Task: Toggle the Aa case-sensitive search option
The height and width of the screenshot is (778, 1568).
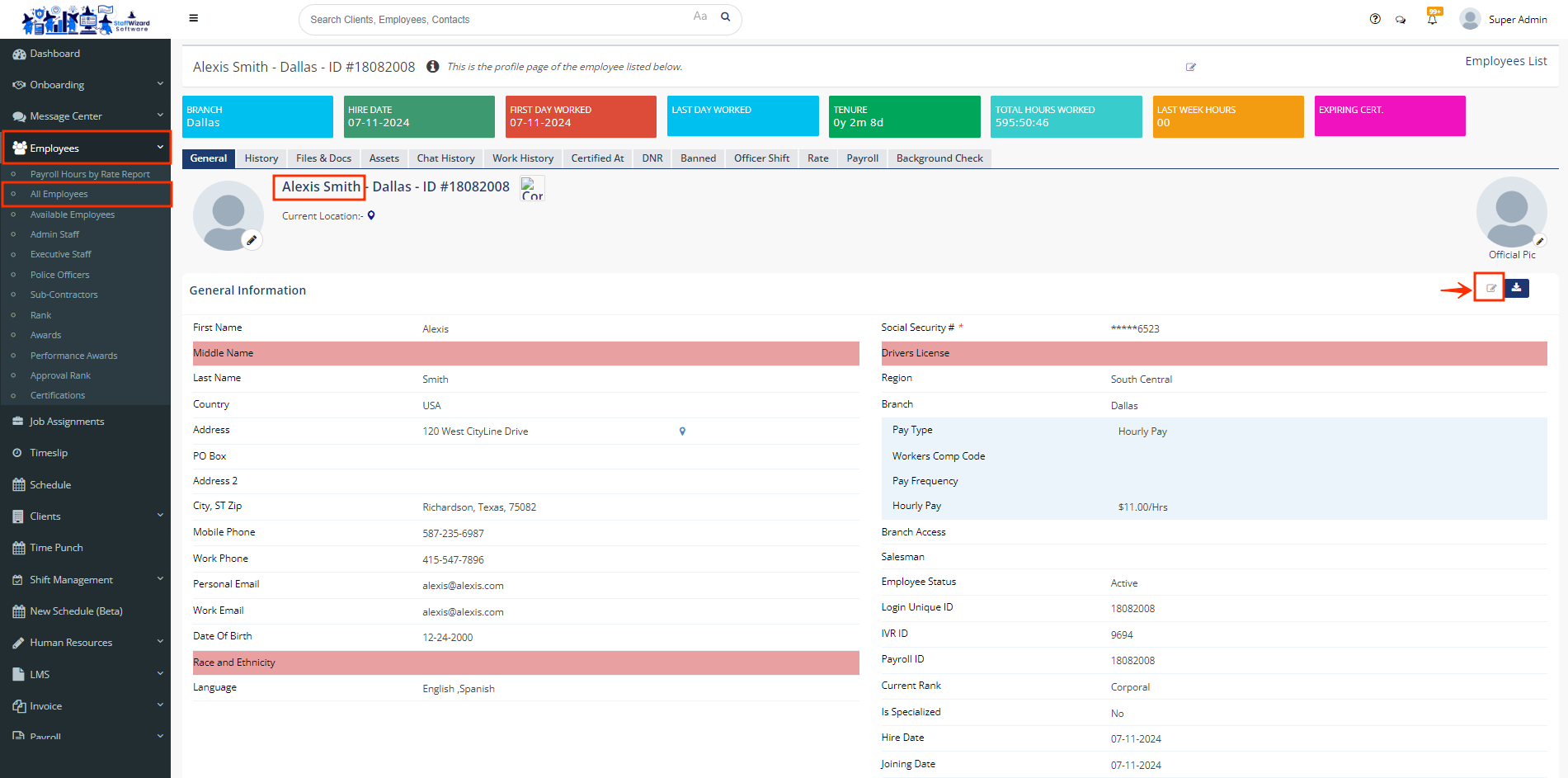Action: point(699,17)
